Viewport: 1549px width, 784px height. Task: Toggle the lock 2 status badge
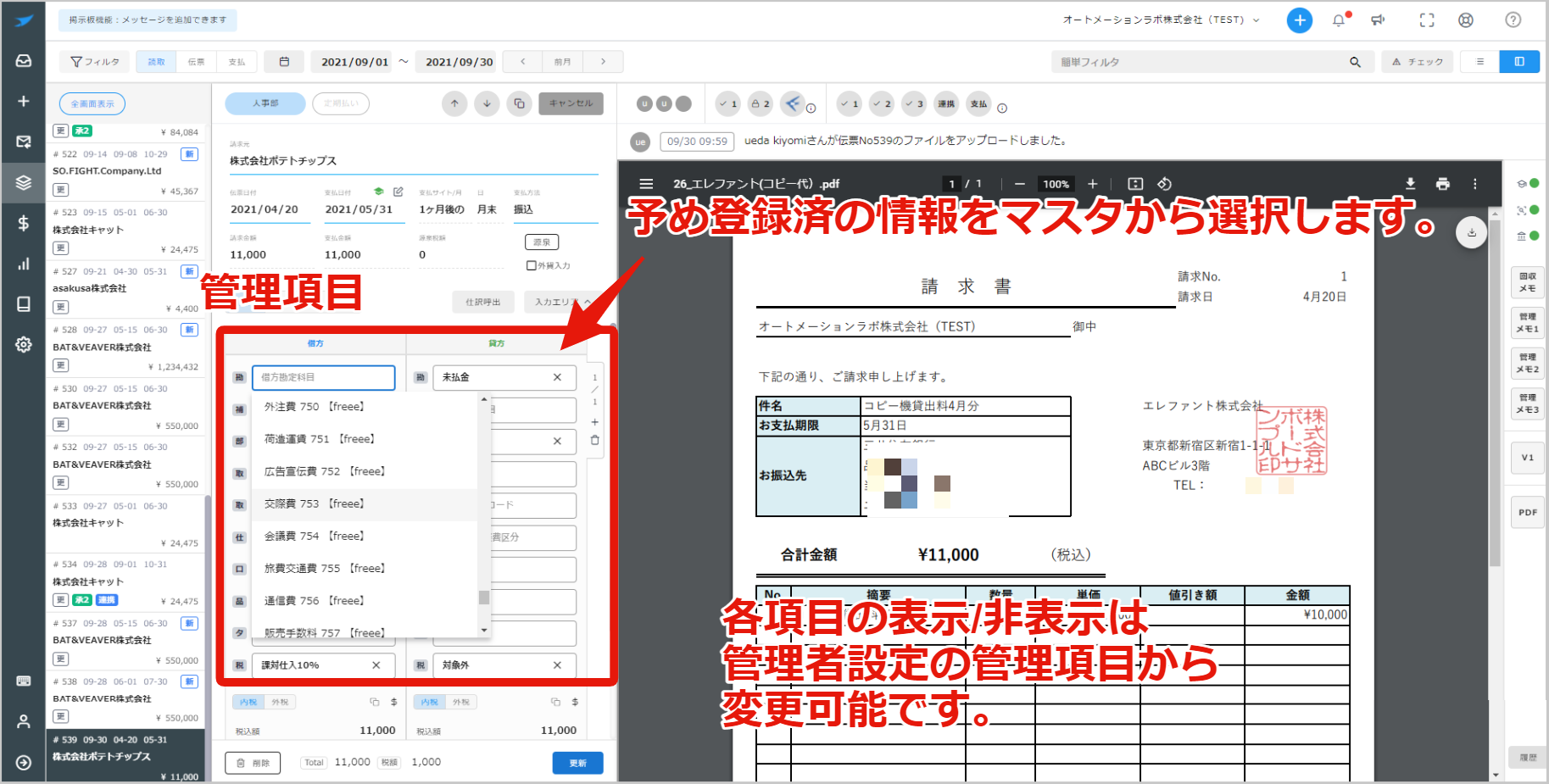click(761, 103)
